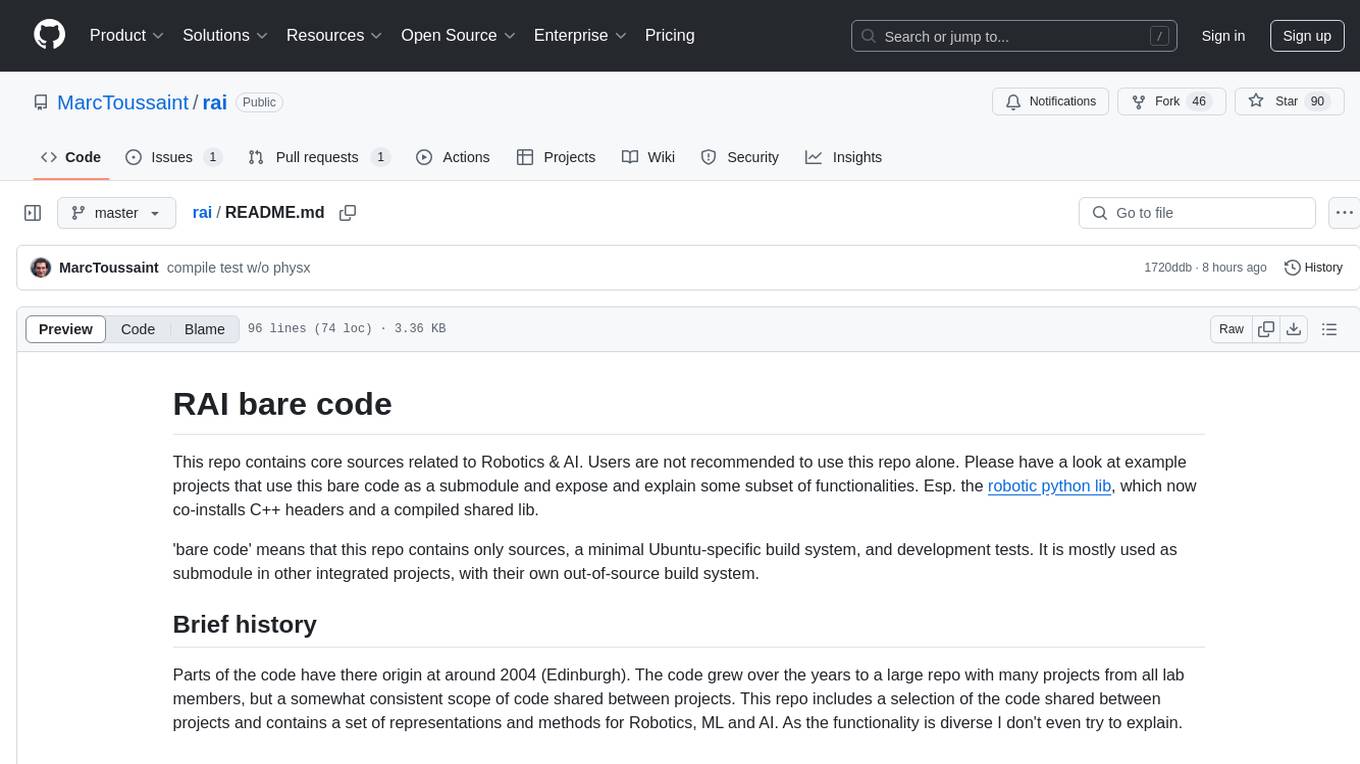
Task: Copy raw file contents
Action: point(1266,329)
